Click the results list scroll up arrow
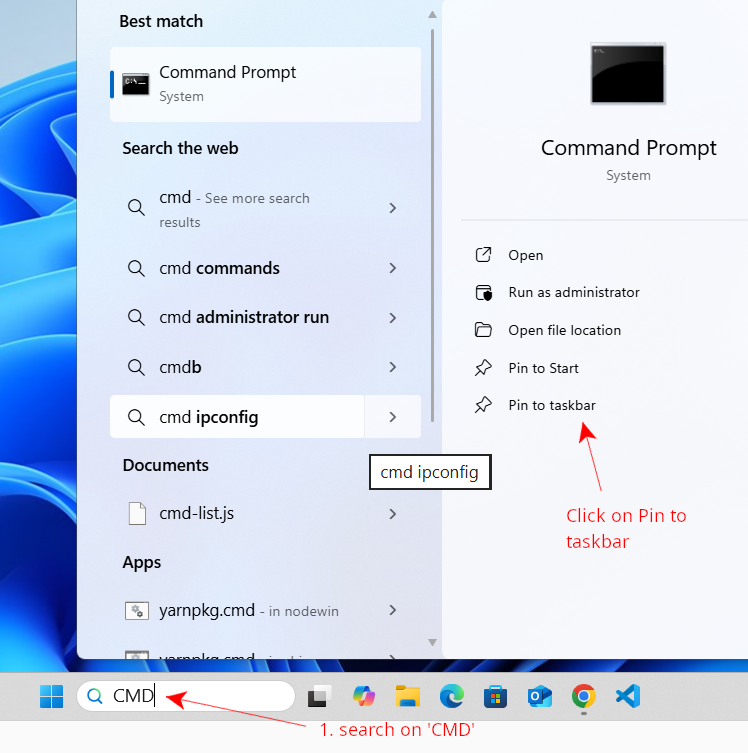748x753 pixels. tap(432, 14)
